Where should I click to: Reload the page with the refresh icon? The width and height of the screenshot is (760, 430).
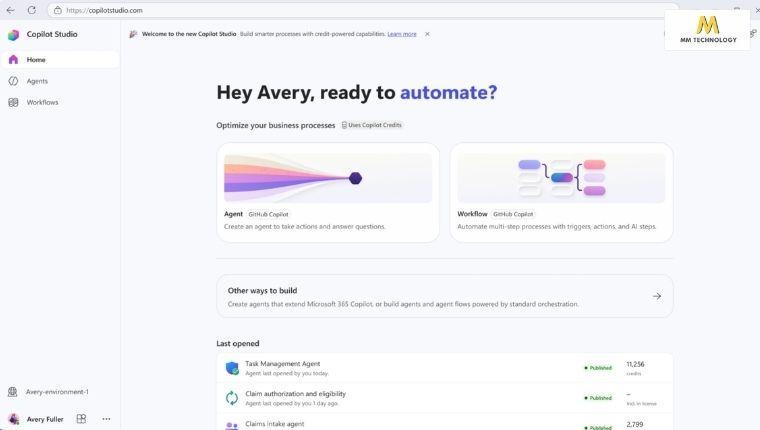pos(32,10)
